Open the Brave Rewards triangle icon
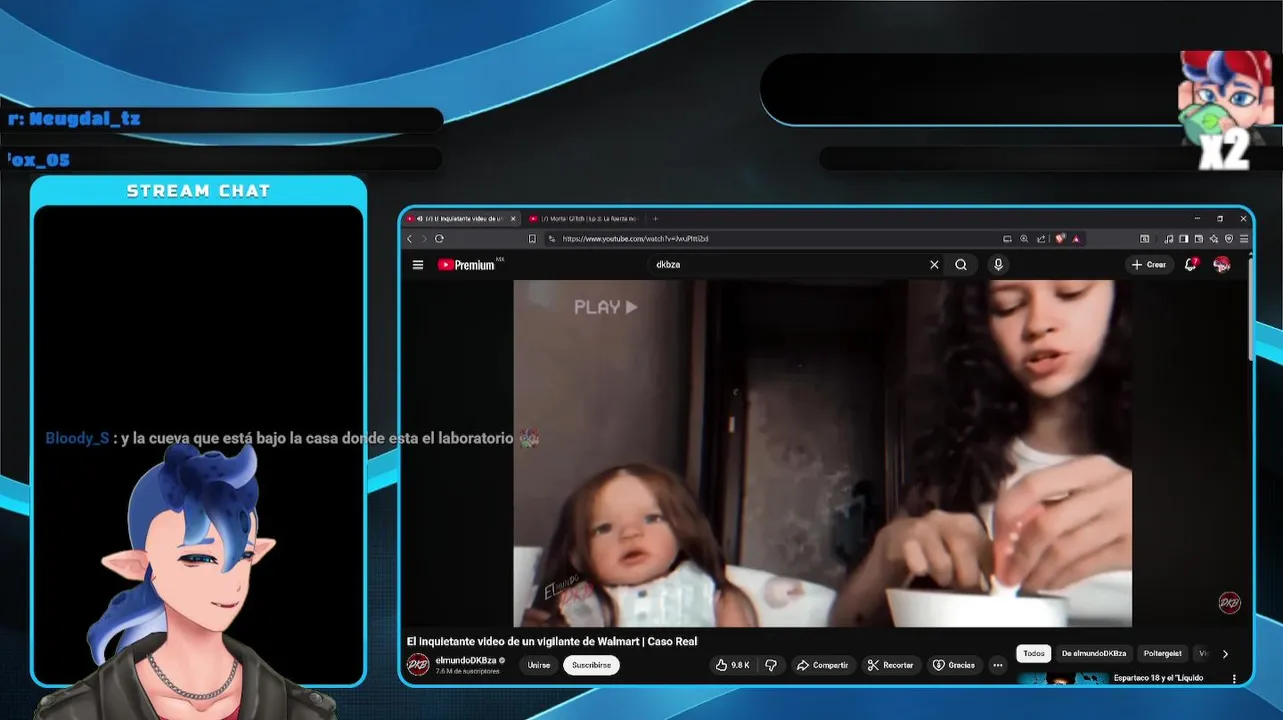Screen dimensions: 1283x720 point(1076,239)
